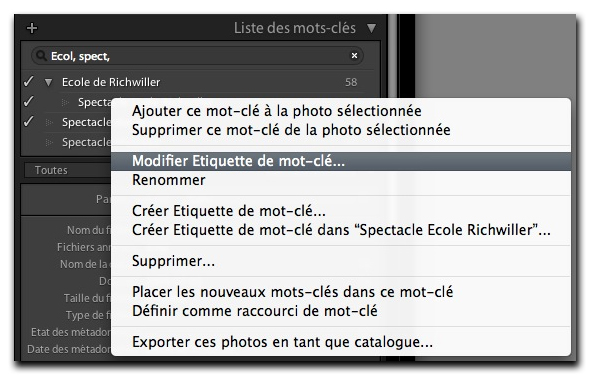Clear the keyword search field text

click(354, 56)
